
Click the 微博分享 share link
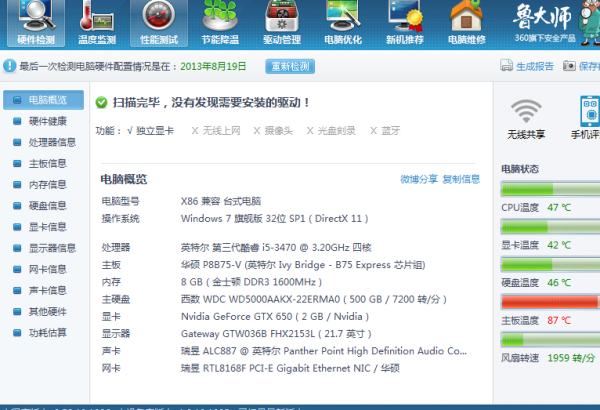point(419,179)
